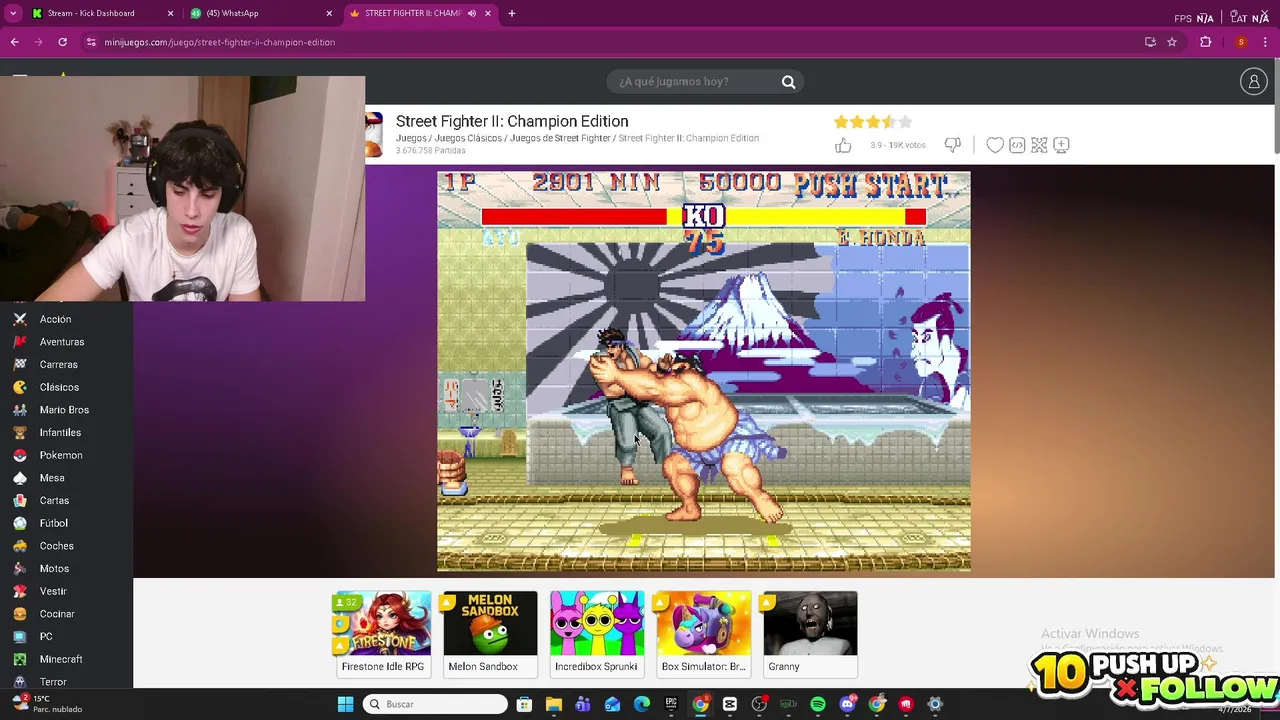Click the add-to-screen monitor plus icon
The width and height of the screenshot is (1280, 720).
tap(1061, 145)
